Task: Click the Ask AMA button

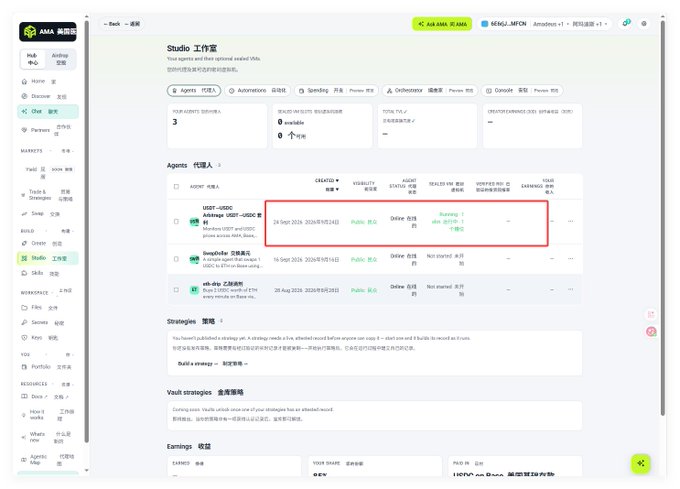Action: click(x=442, y=24)
